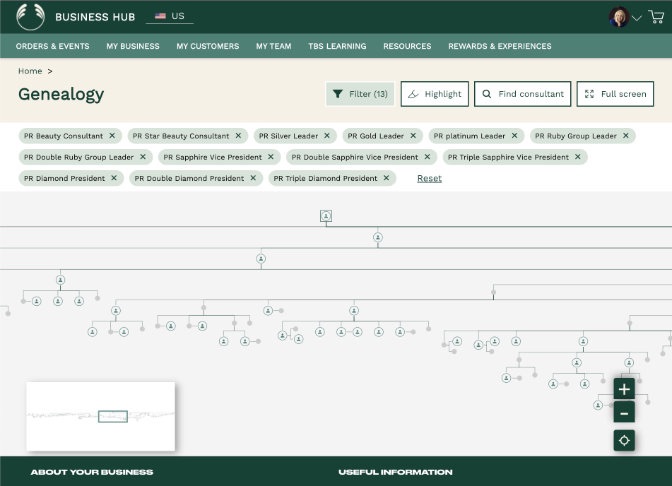The image size is (672, 486).
Task: Remove the PR Star Beauty Consultant filter
Action: click(238, 135)
